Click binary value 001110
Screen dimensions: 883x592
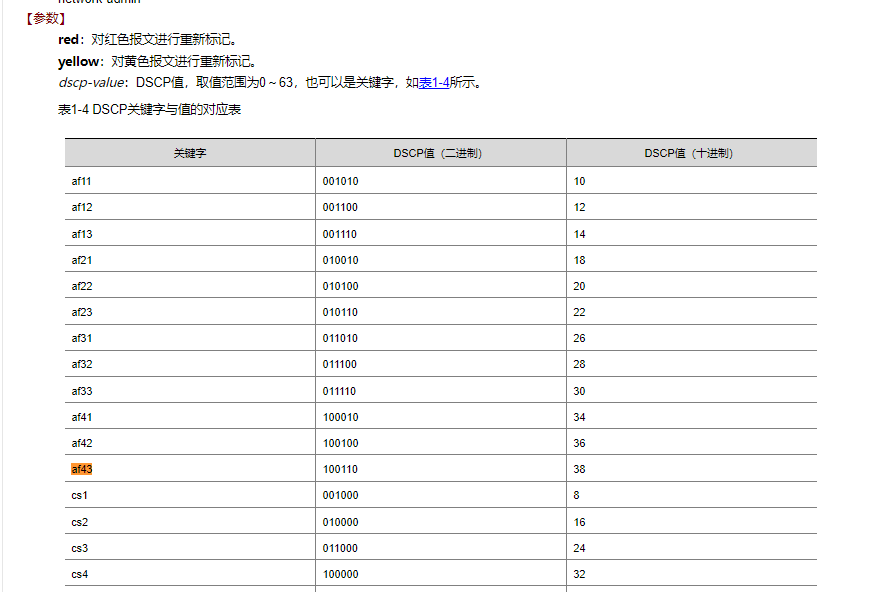[x=340, y=234]
